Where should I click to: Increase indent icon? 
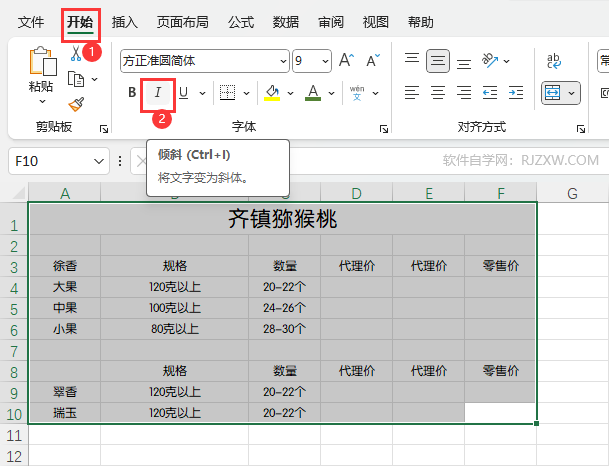pos(516,92)
